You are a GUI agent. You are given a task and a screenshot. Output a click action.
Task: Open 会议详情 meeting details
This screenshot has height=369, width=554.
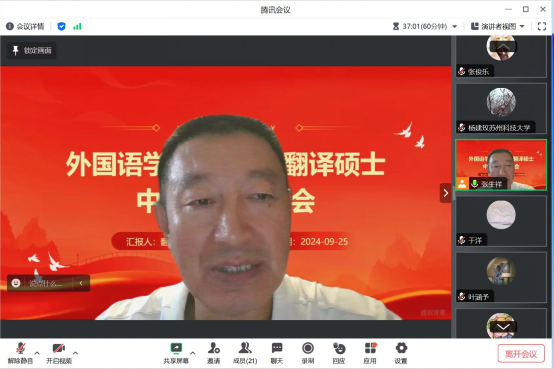coord(25,27)
